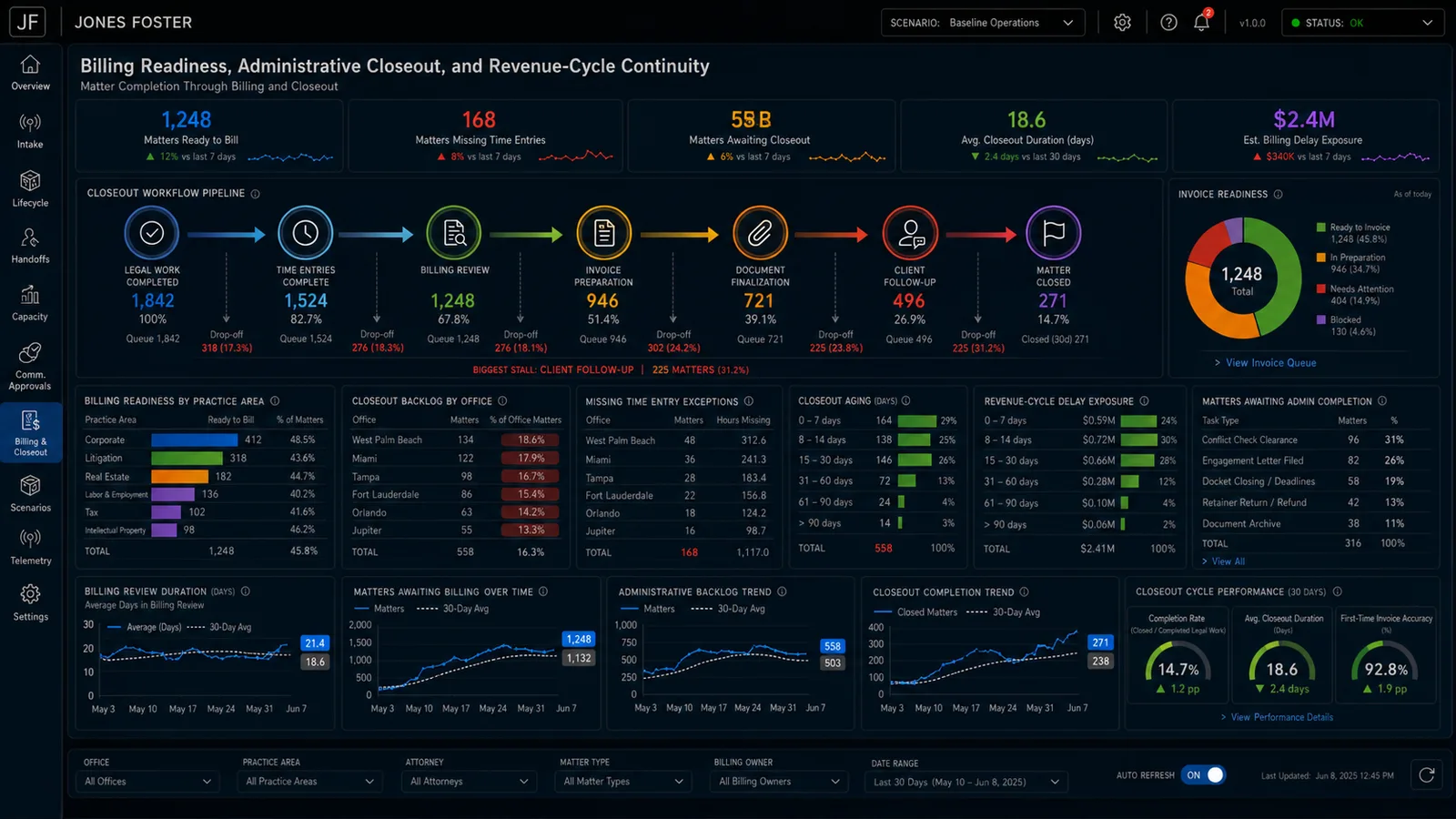Click In Preparation orange legend swatch

tap(1320, 258)
